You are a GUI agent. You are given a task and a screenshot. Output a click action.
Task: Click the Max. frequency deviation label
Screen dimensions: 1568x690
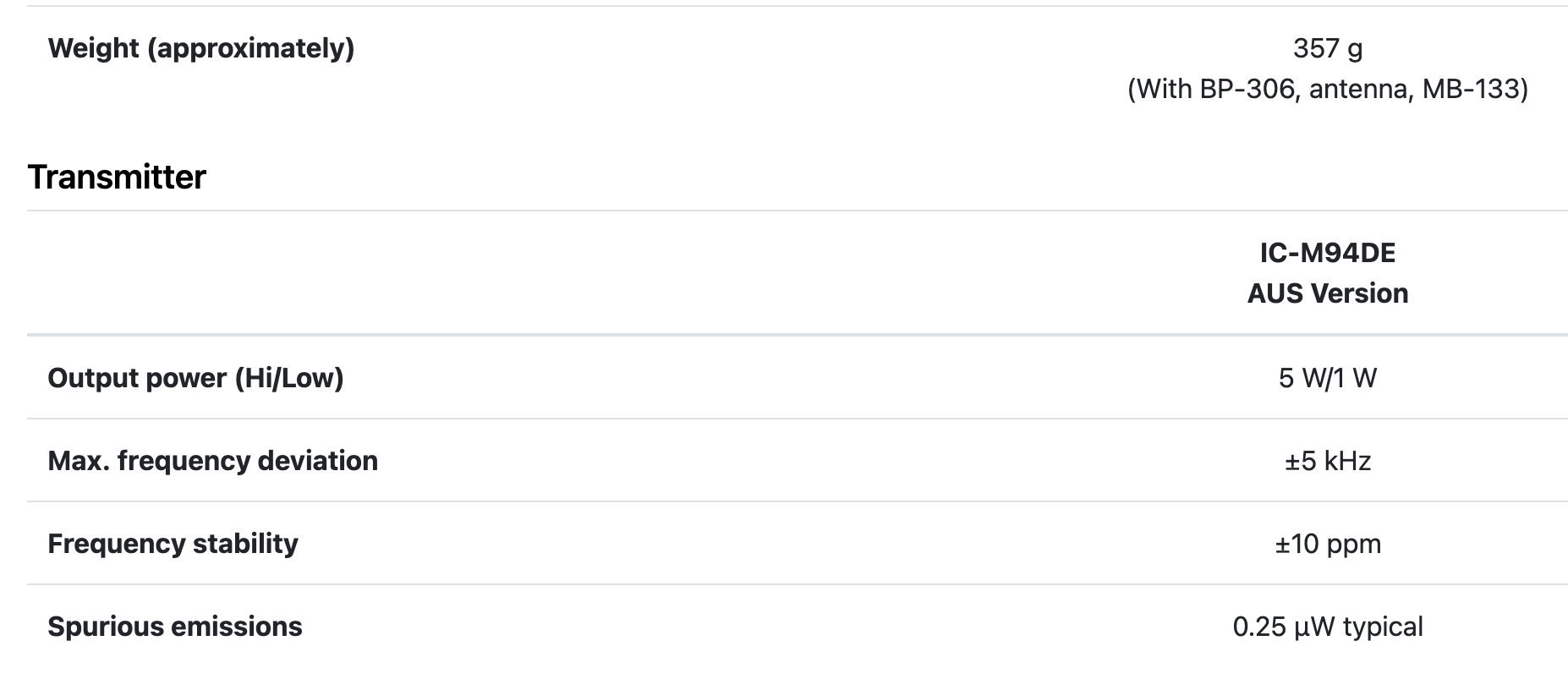[212, 461]
